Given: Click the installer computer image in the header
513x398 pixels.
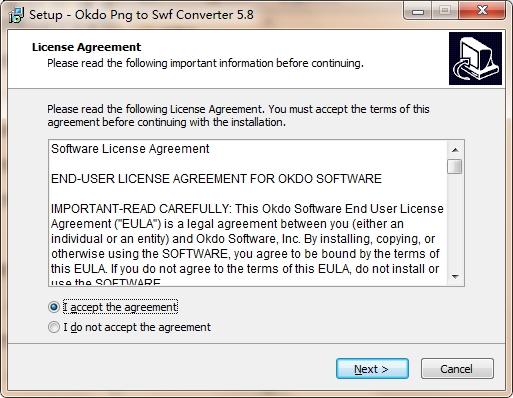Looking at the screenshot, I should pos(475,58).
